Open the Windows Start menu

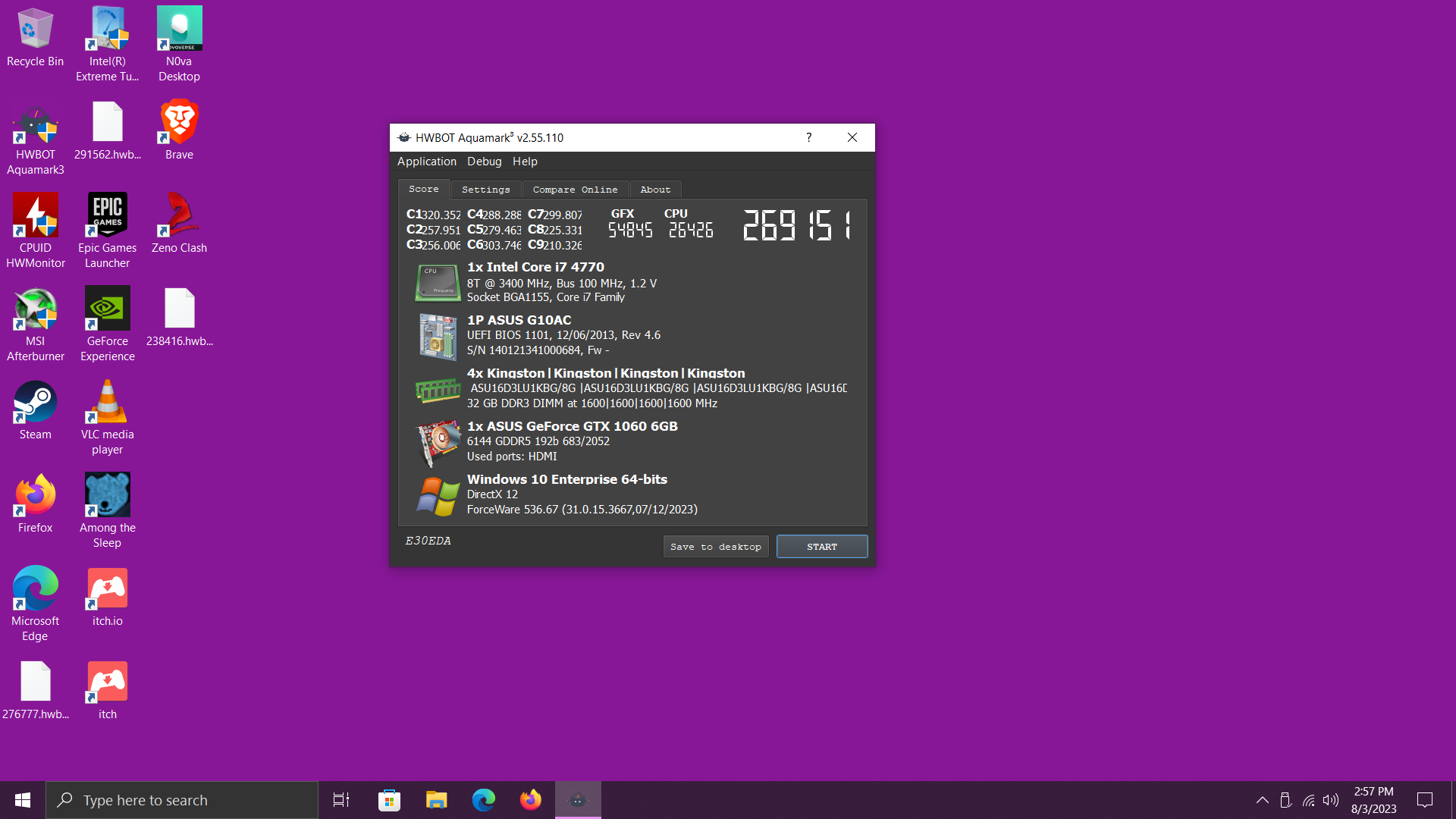click(23, 800)
